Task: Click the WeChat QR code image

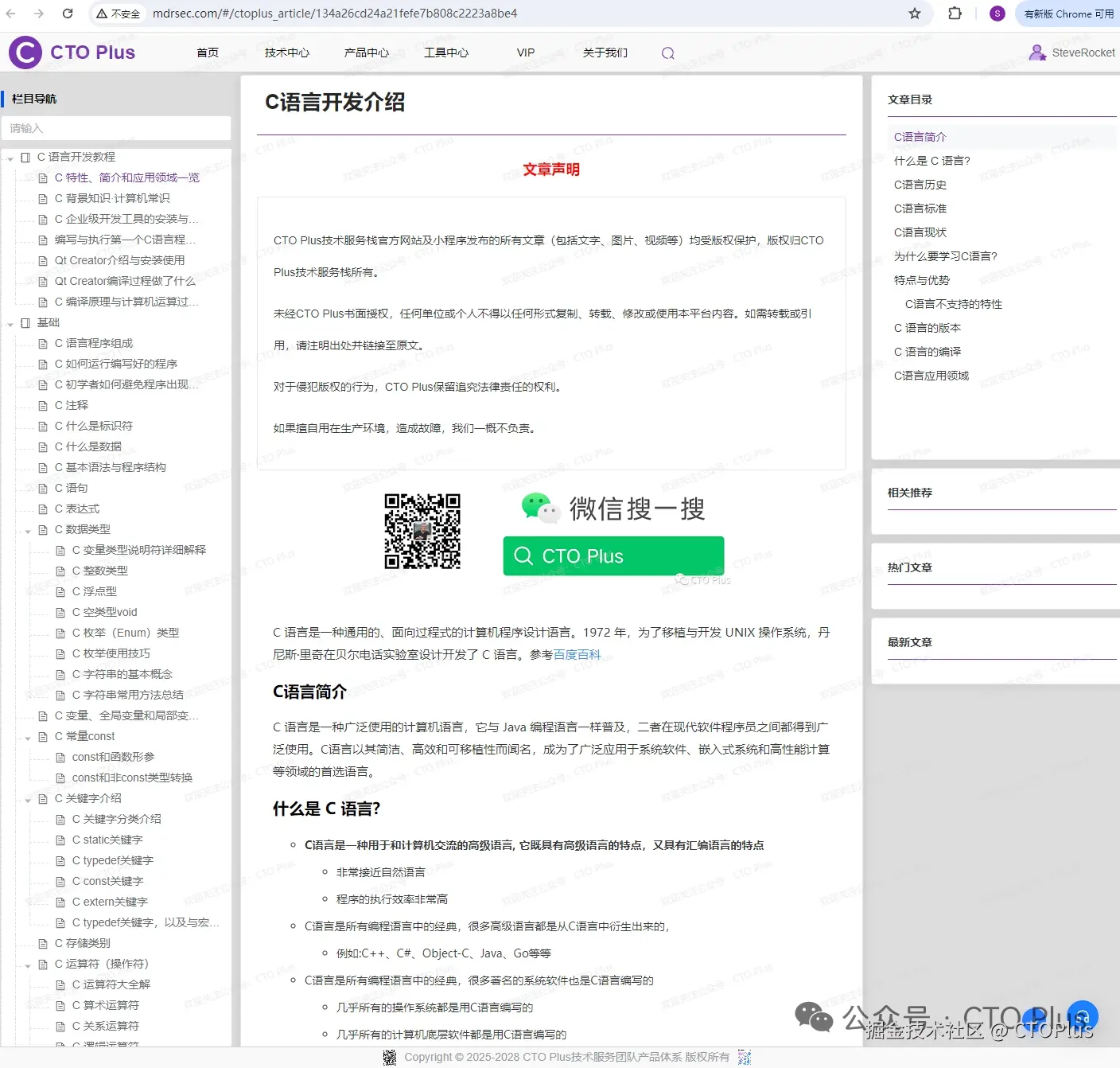Action: click(x=422, y=532)
